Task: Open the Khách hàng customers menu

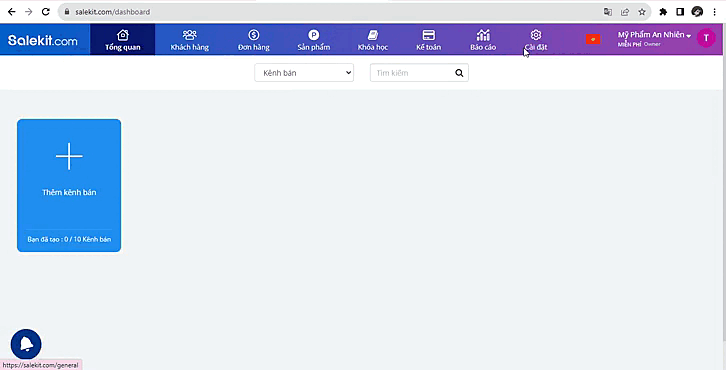Action: pos(189,40)
